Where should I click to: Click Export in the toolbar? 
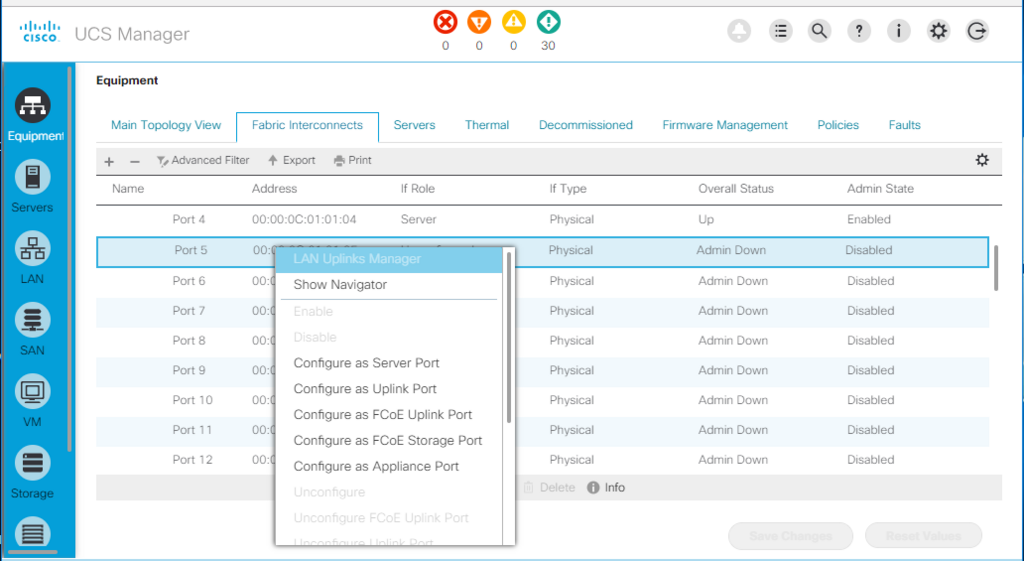[291, 160]
